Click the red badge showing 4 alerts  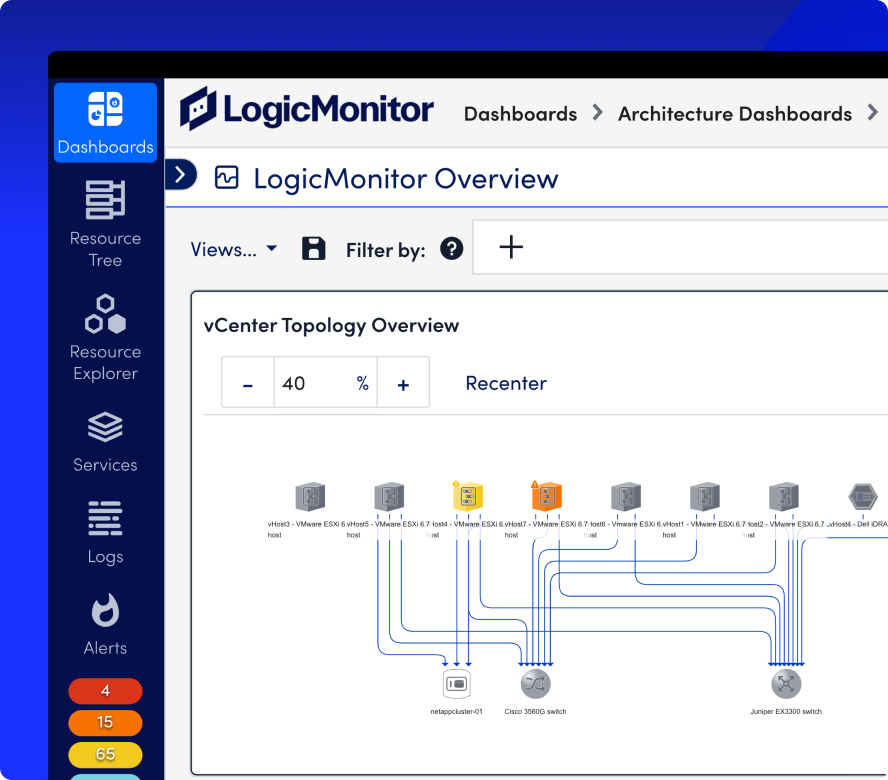pos(105,691)
